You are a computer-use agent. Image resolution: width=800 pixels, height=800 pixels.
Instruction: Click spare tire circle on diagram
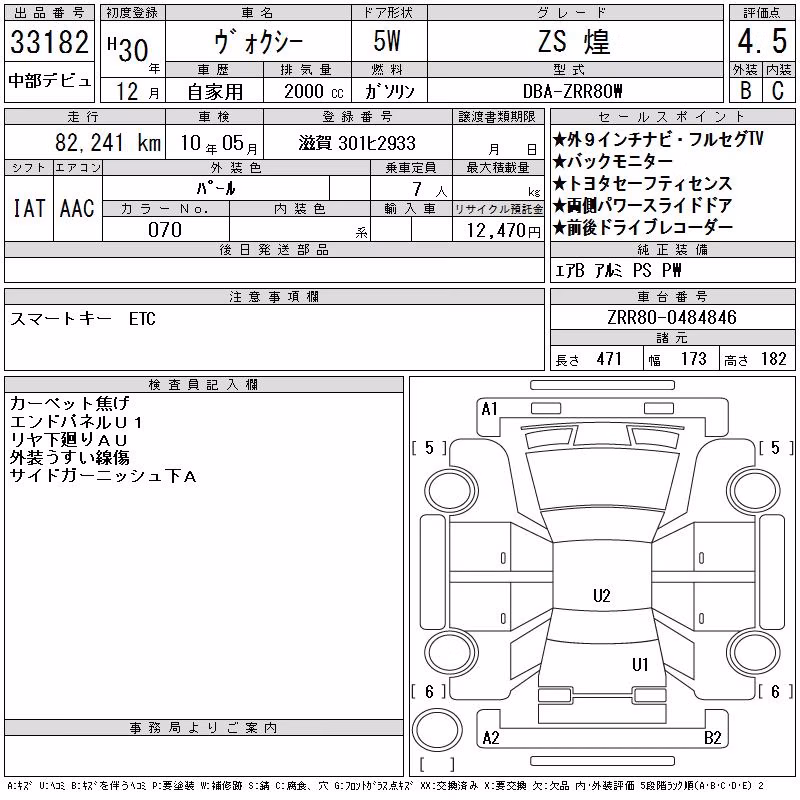pyautogui.click(x=437, y=729)
